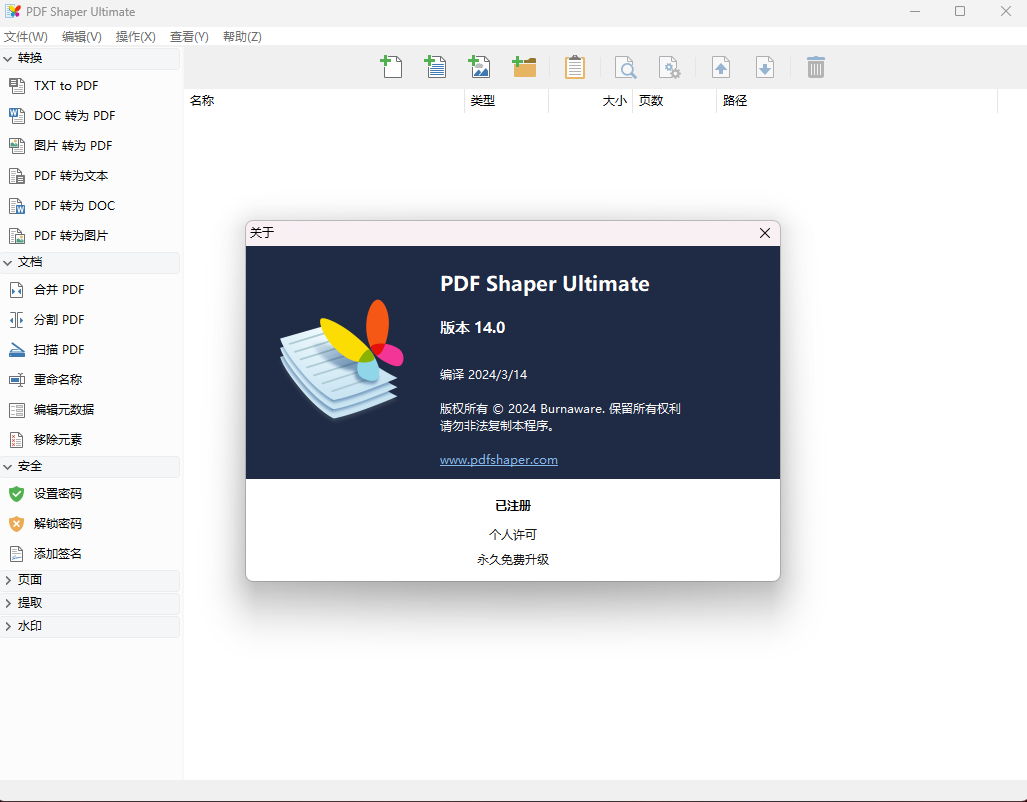The image size is (1027, 802).
Task: Collapse the 安全 section
Action: point(90,467)
